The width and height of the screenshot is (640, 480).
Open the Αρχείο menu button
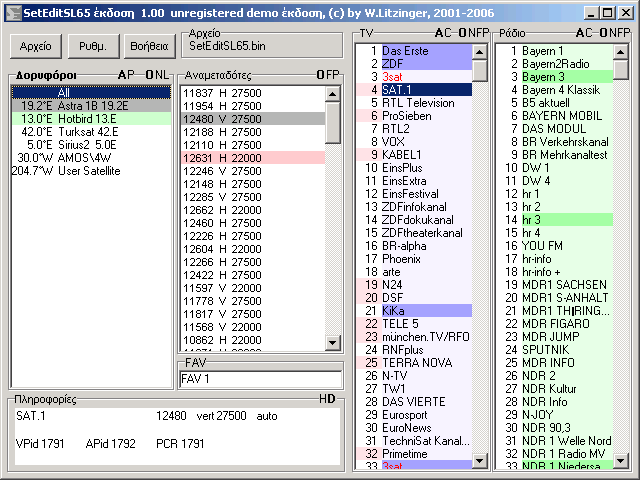click(x=36, y=46)
